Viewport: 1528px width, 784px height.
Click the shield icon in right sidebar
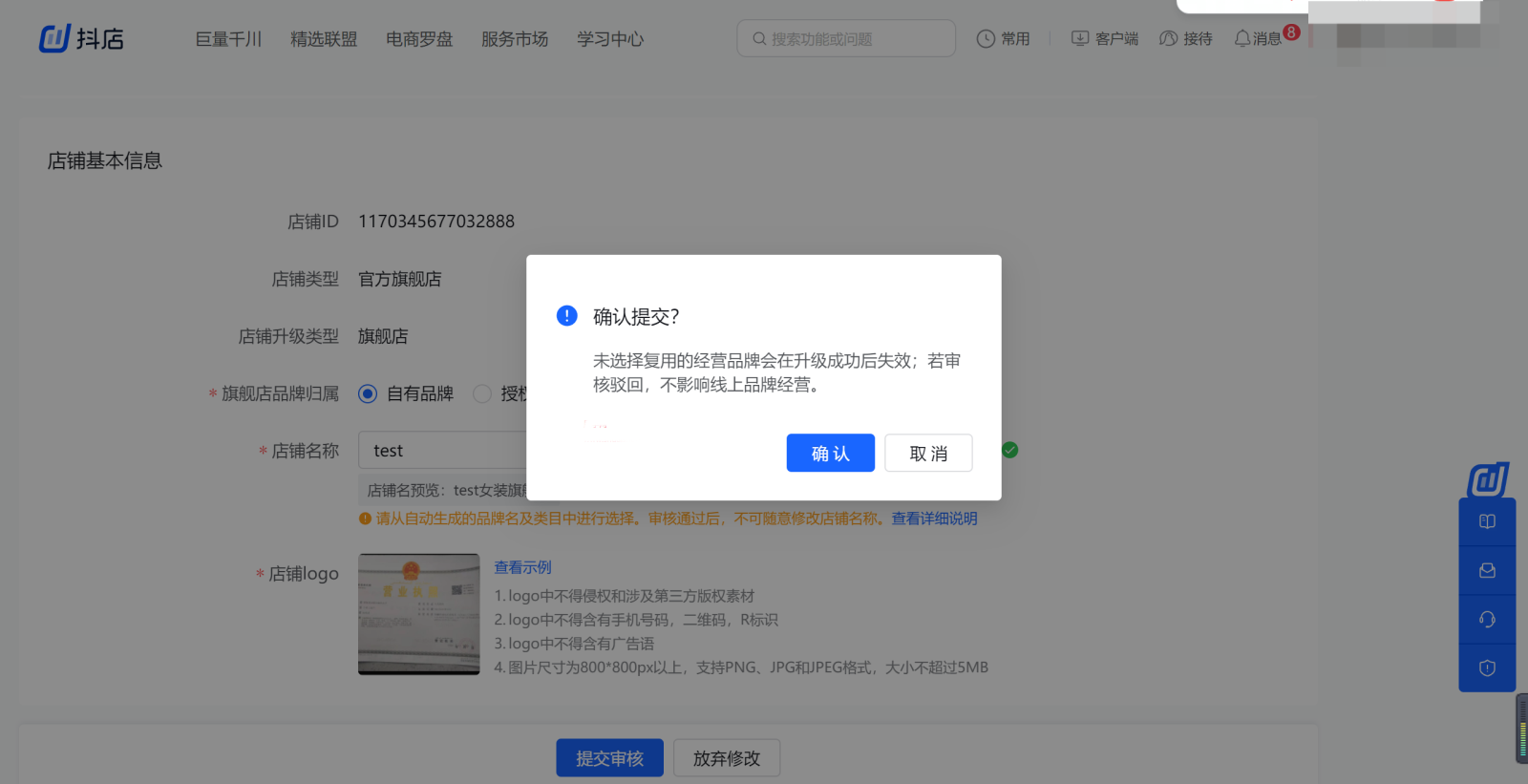(1487, 668)
